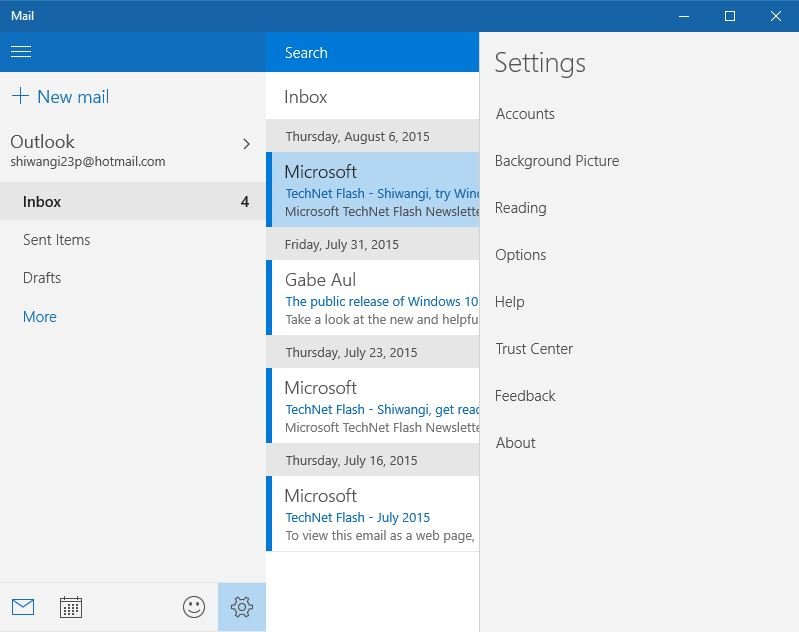The image size is (799, 632).
Task: Open Gabe Aul email about Windows 10
Action: pos(372,298)
